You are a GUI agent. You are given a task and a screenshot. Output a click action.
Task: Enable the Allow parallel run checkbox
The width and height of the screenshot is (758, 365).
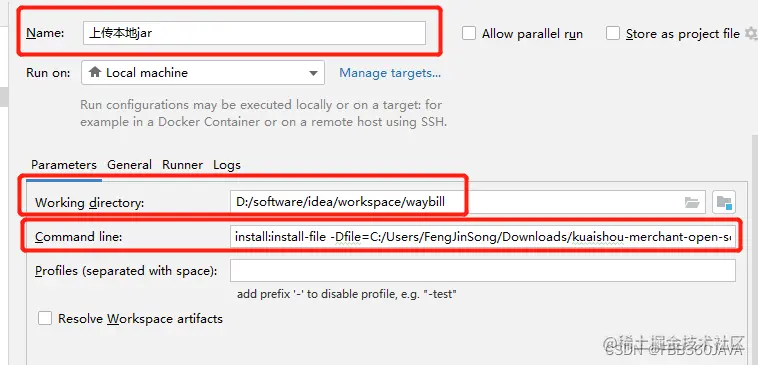pyautogui.click(x=468, y=33)
